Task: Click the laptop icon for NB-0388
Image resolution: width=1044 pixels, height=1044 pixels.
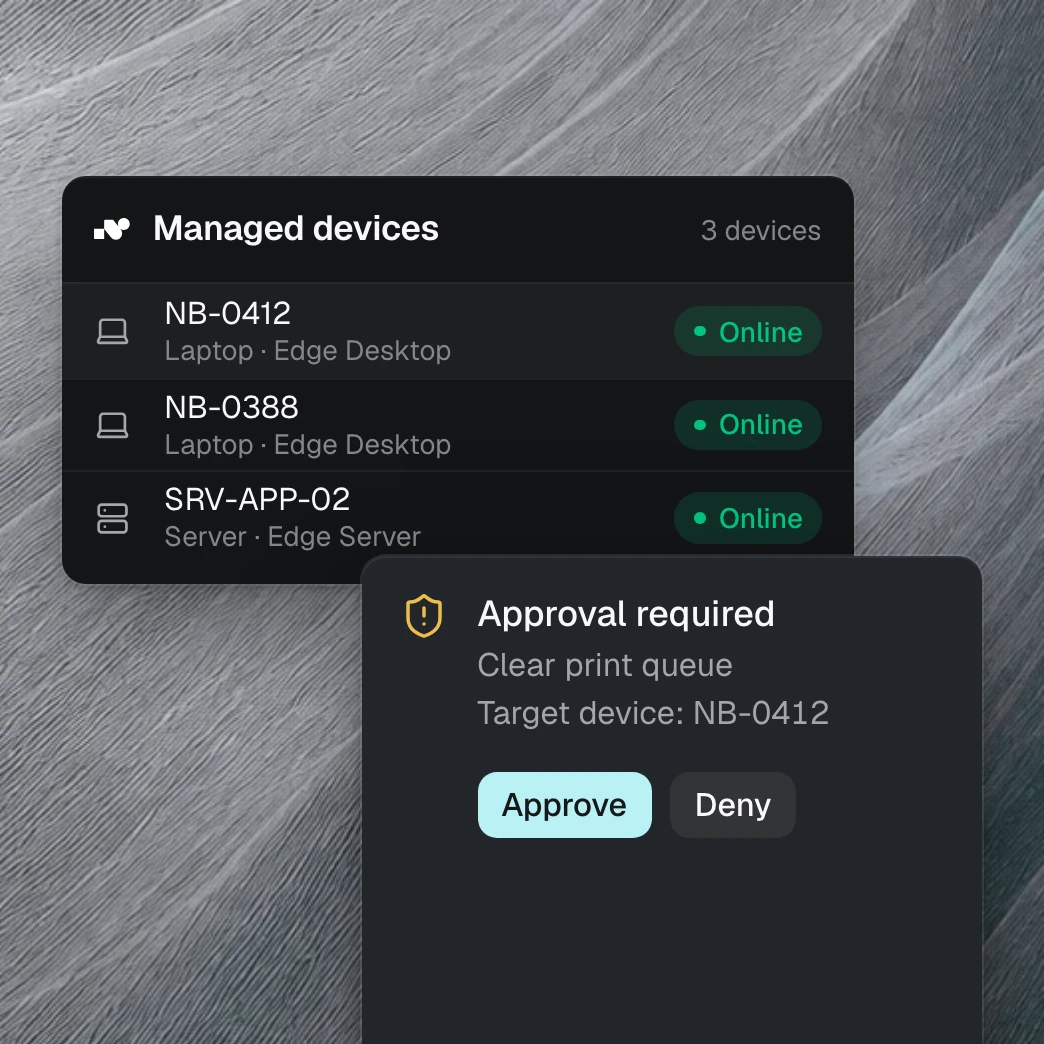Action: (113, 425)
